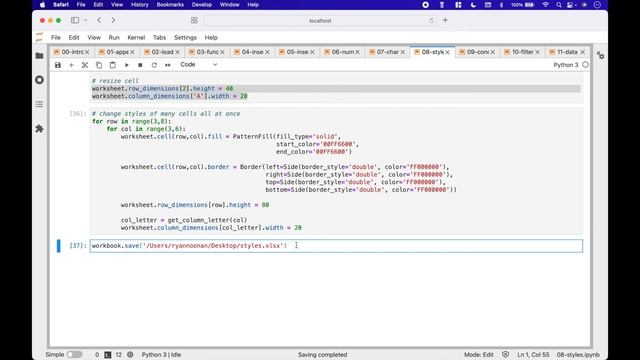
Task: Open the table of contents sidebar icon
Action: point(40,104)
